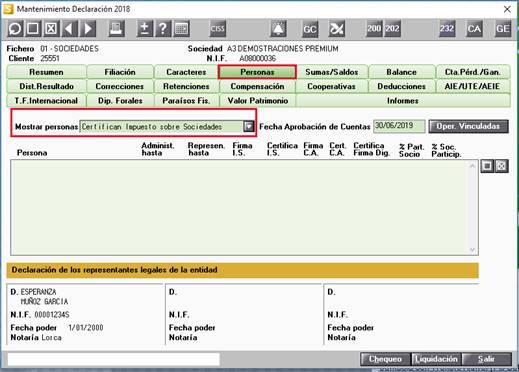
Task: Open the Informes tab
Action: point(403,101)
